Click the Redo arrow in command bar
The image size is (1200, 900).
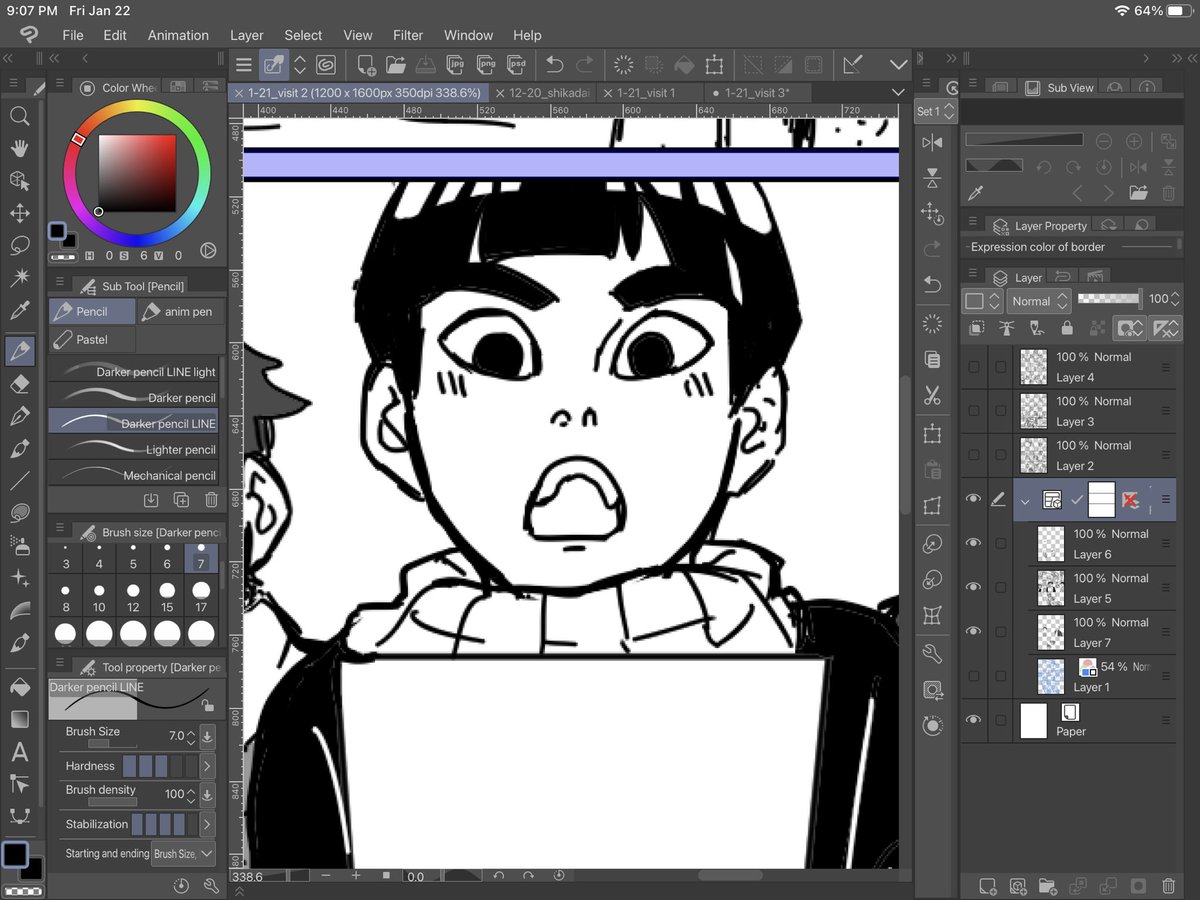(584, 65)
